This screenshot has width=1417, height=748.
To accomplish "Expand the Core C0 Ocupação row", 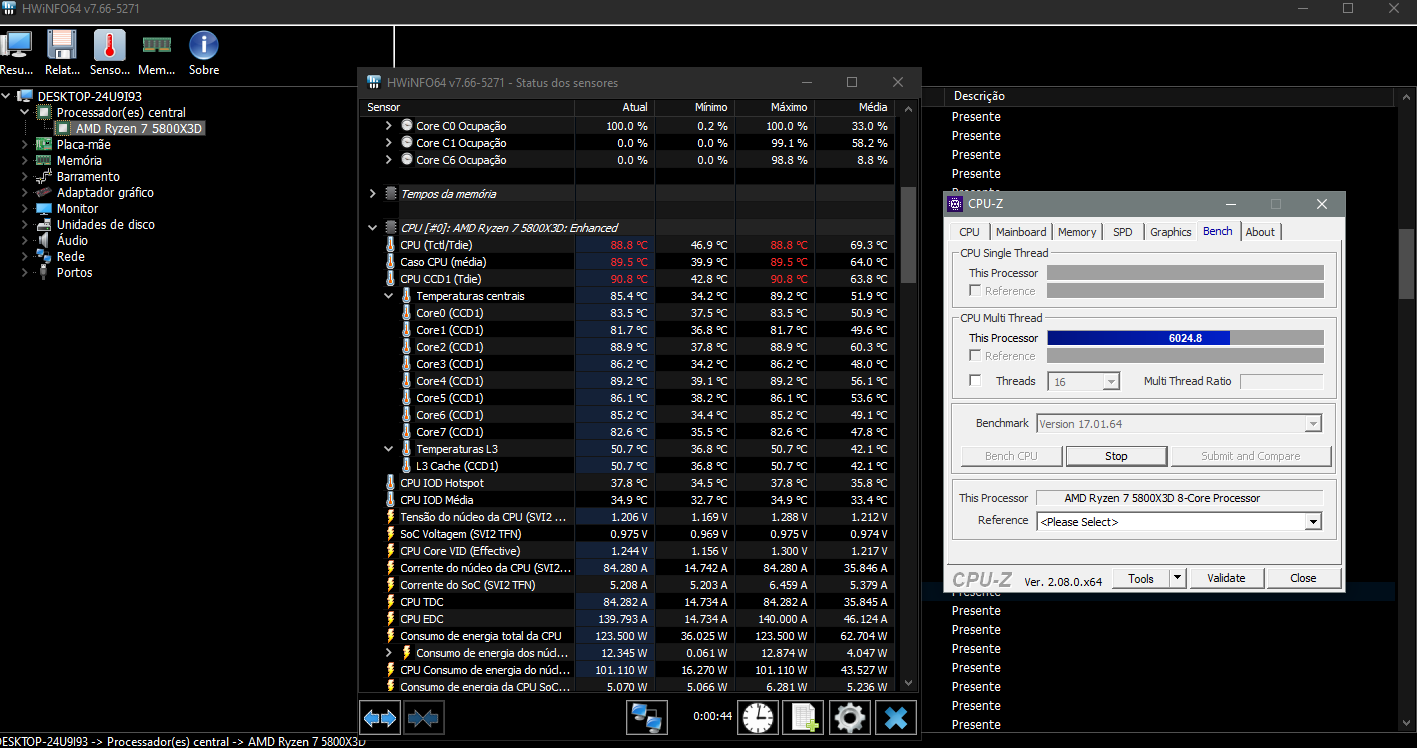I will pos(390,126).
